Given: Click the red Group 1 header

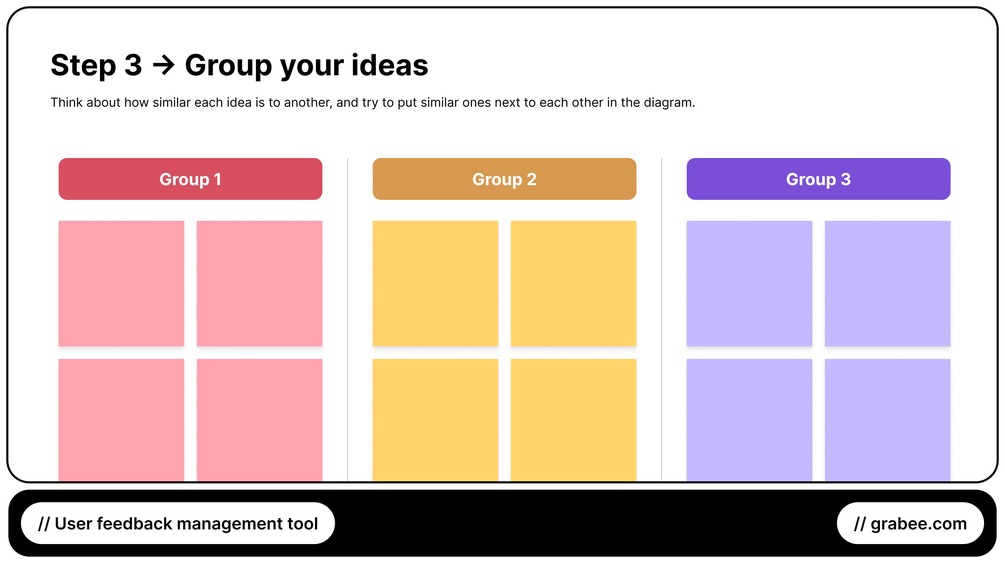Looking at the screenshot, I should 190,179.
